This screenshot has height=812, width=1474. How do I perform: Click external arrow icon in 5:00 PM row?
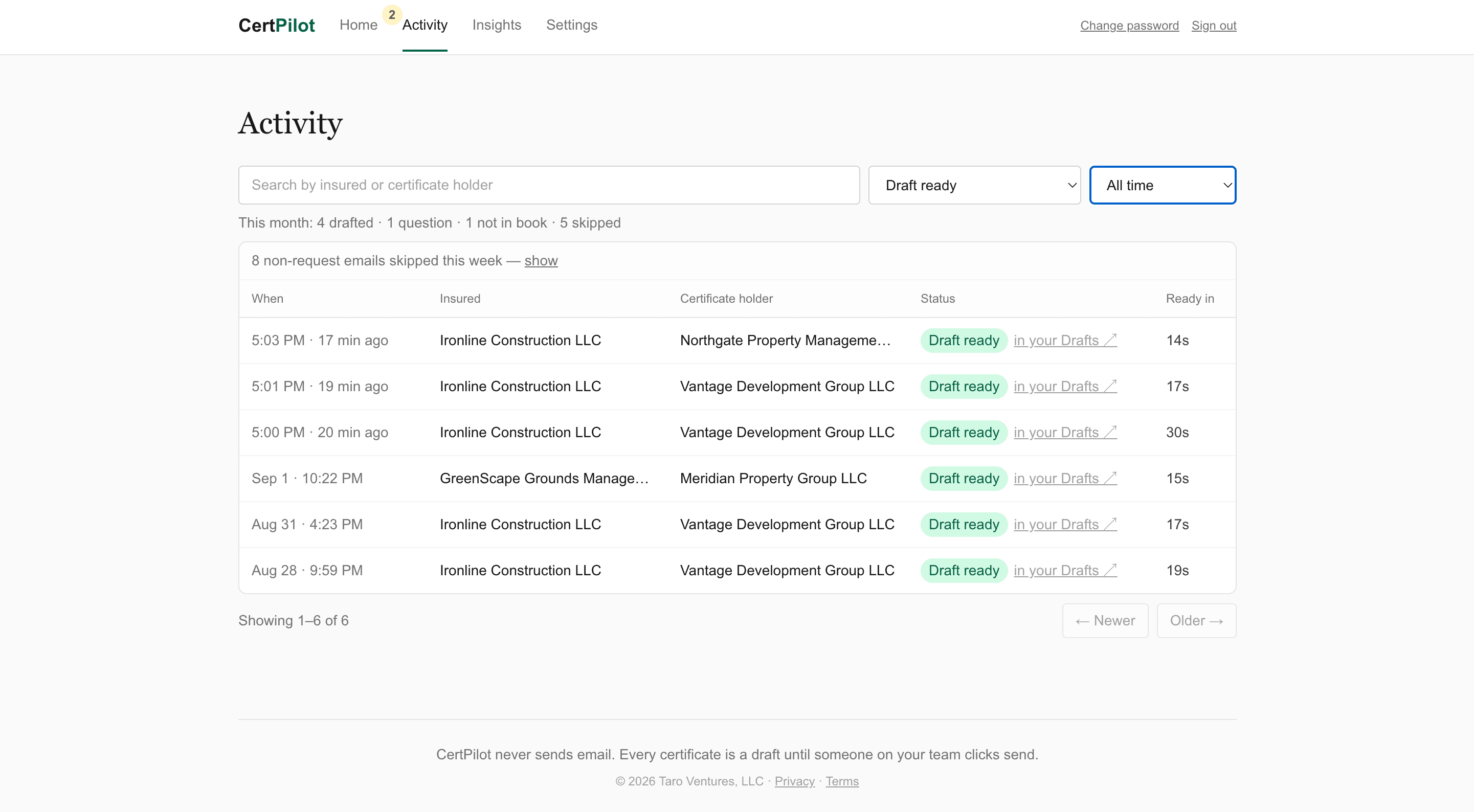tap(1110, 432)
